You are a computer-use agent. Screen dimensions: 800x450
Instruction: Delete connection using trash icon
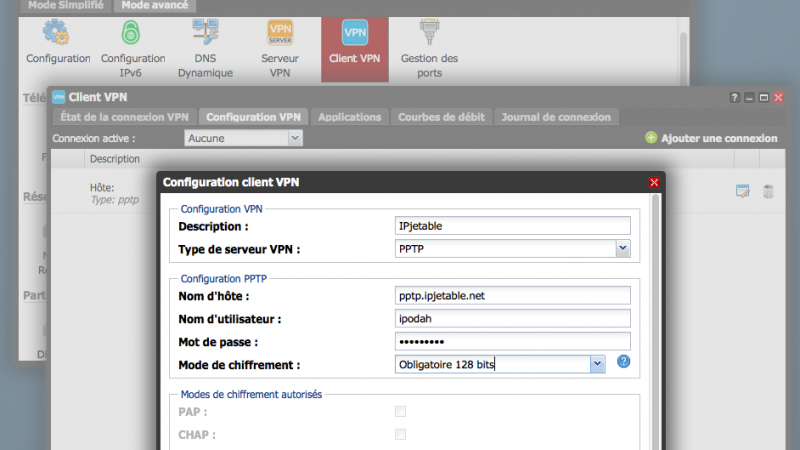pos(768,191)
